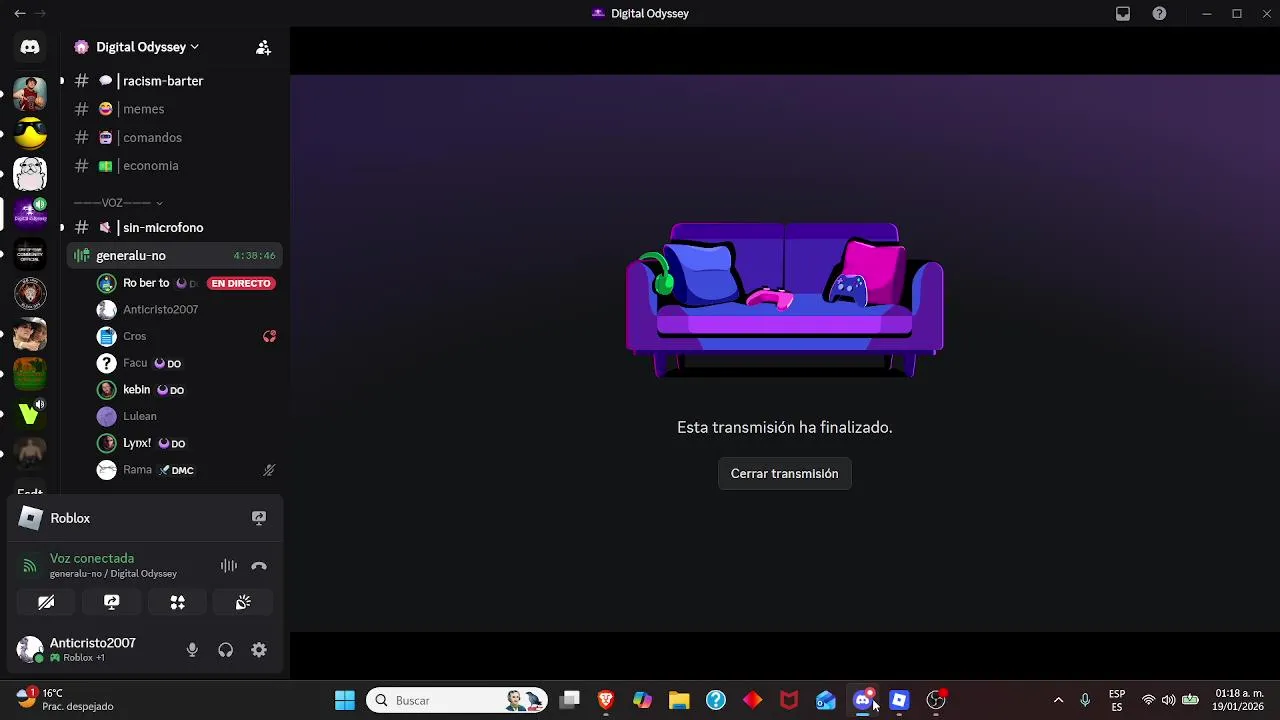This screenshot has width=1280, height=720.
Task: Select Anticristo2007 in voice channel list
Action: pos(186,310)
